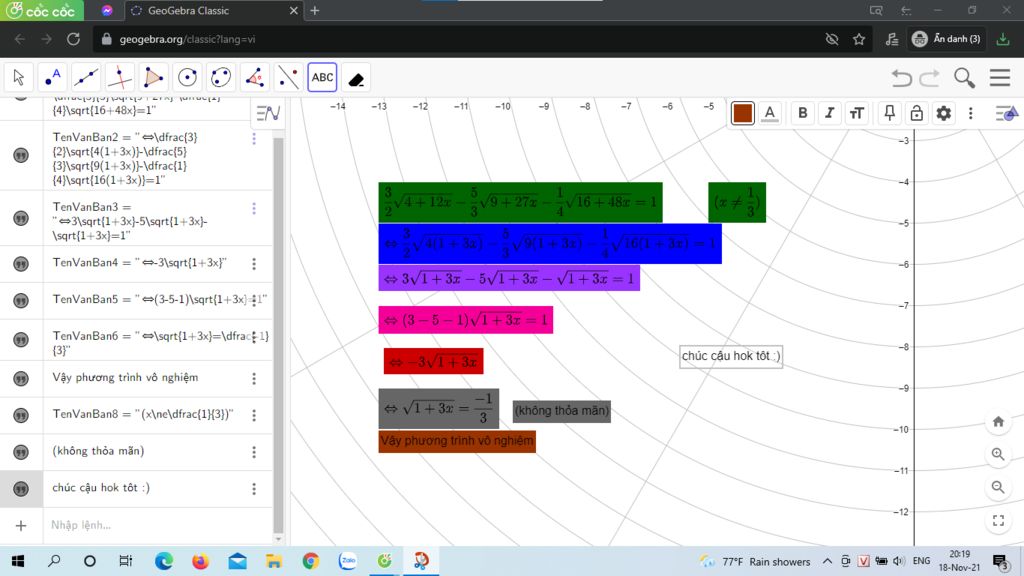Undo the last action
The height and width of the screenshot is (576, 1024).
tap(902, 78)
